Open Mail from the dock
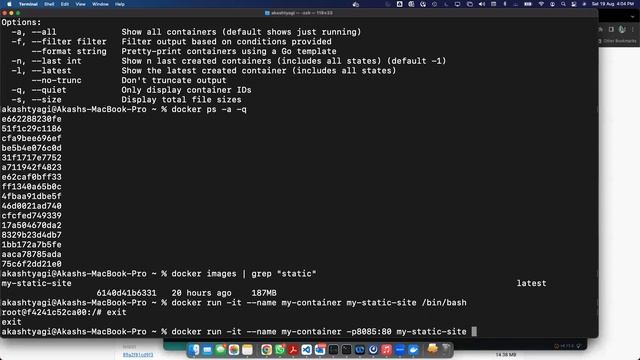 pos(207,350)
